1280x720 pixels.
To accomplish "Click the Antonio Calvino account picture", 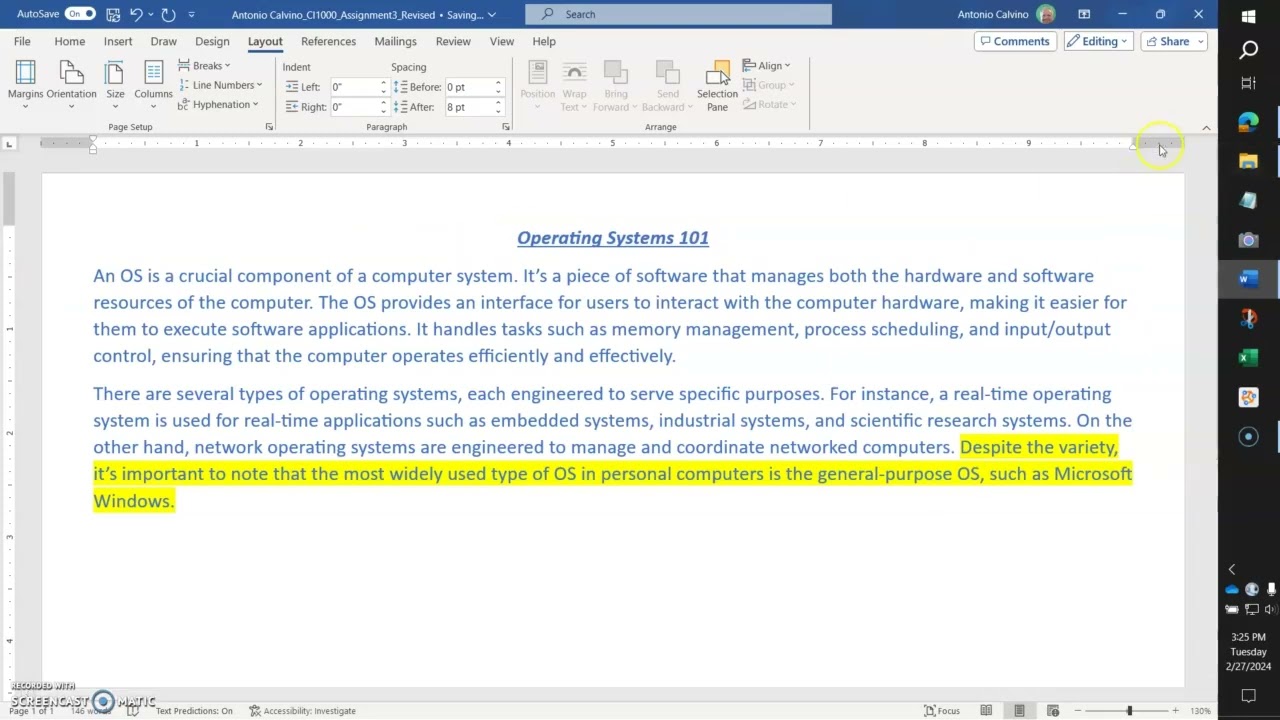I will 1046,14.
